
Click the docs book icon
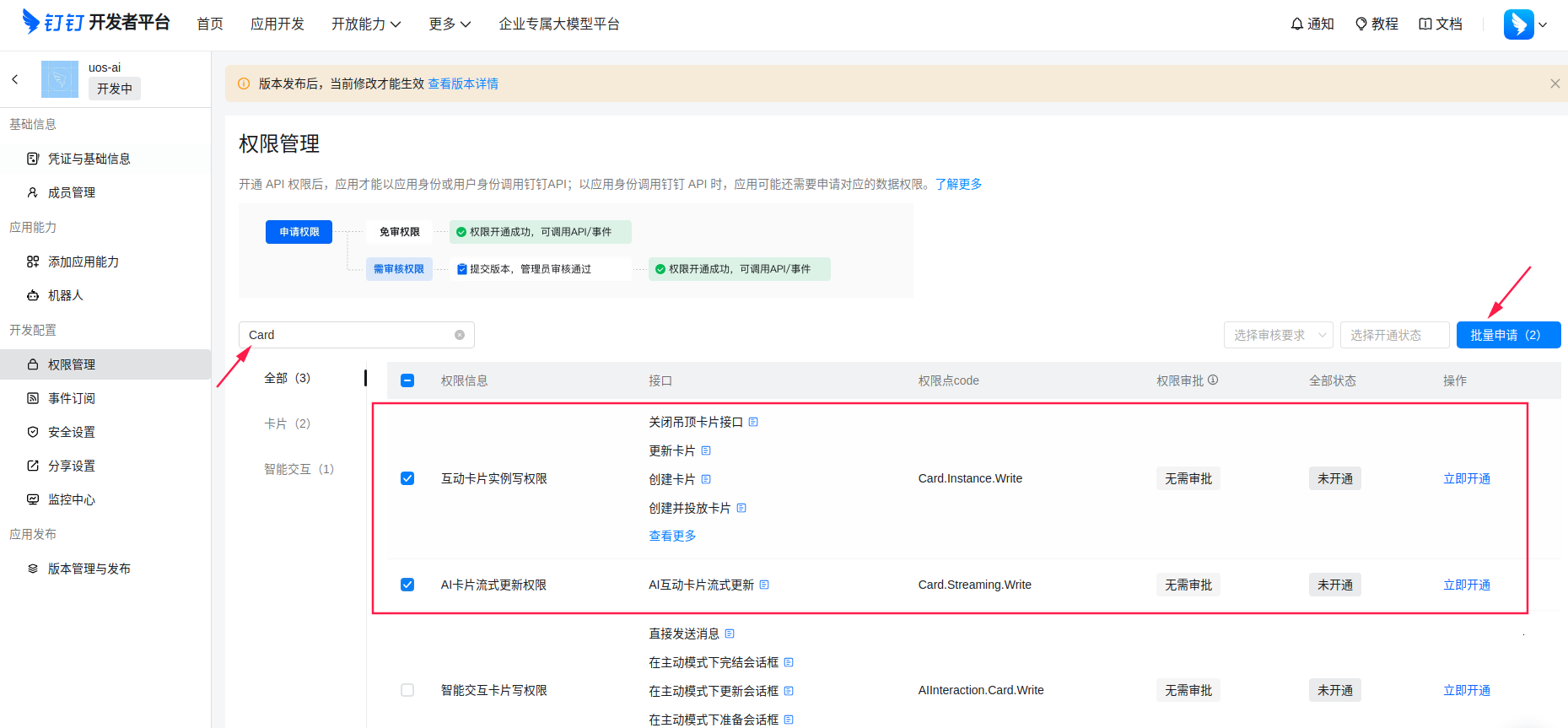click(x=1425, y=24)
